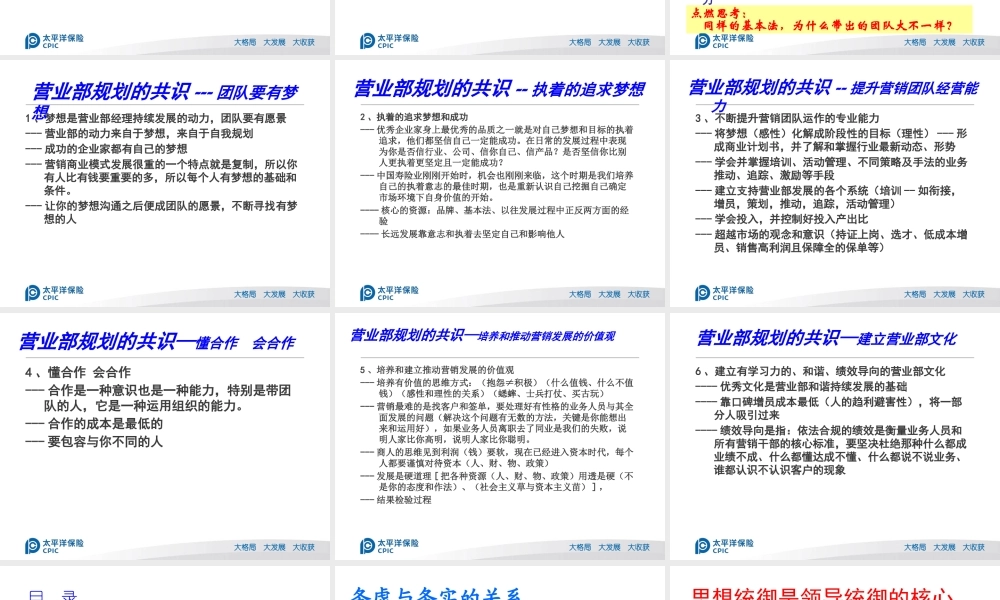The image size is (1000, 600).
Task: Click bullet 超越市场的观念和意识
Action: coord(831,241)
